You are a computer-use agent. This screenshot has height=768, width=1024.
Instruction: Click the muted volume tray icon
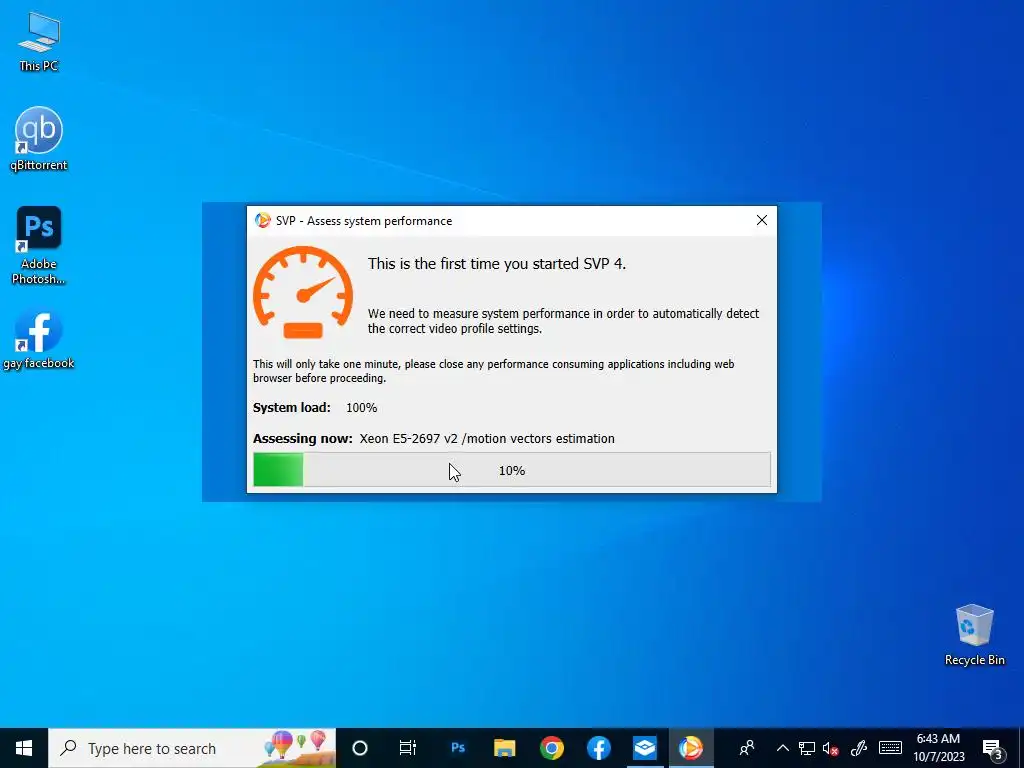pyautogui.click(x=831, y=748)
